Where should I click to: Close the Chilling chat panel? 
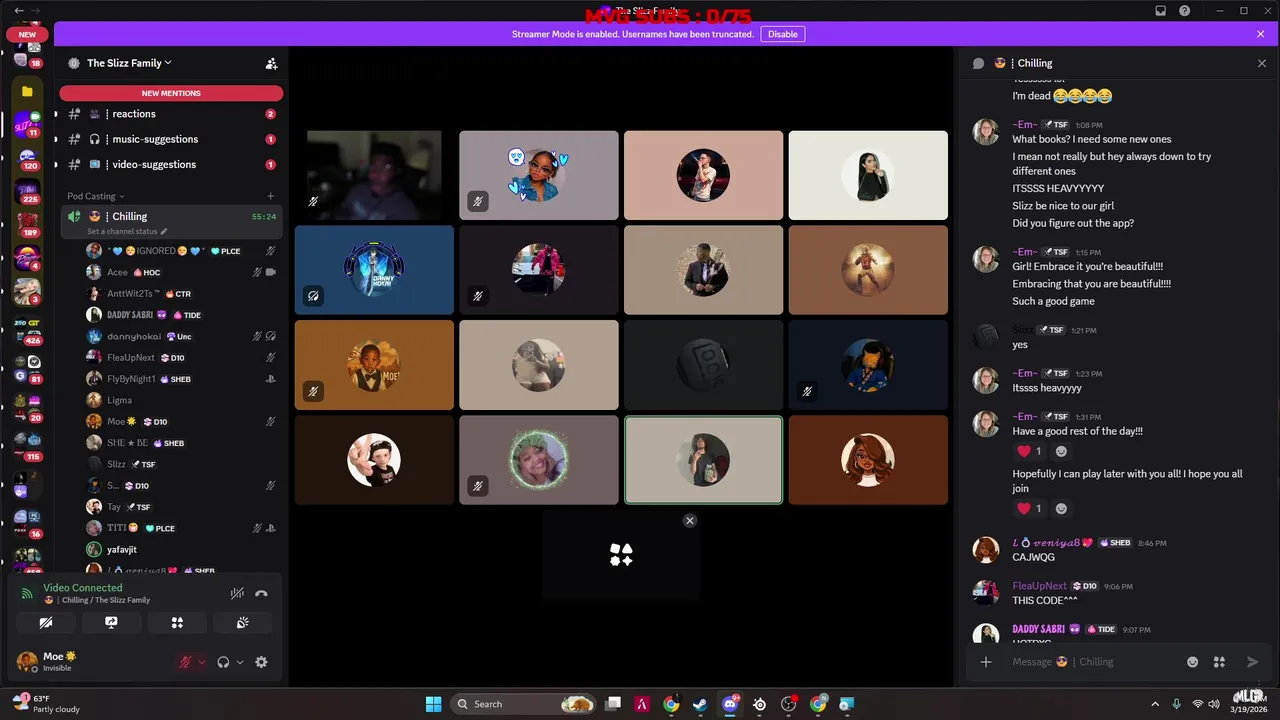click(1261, 63)
